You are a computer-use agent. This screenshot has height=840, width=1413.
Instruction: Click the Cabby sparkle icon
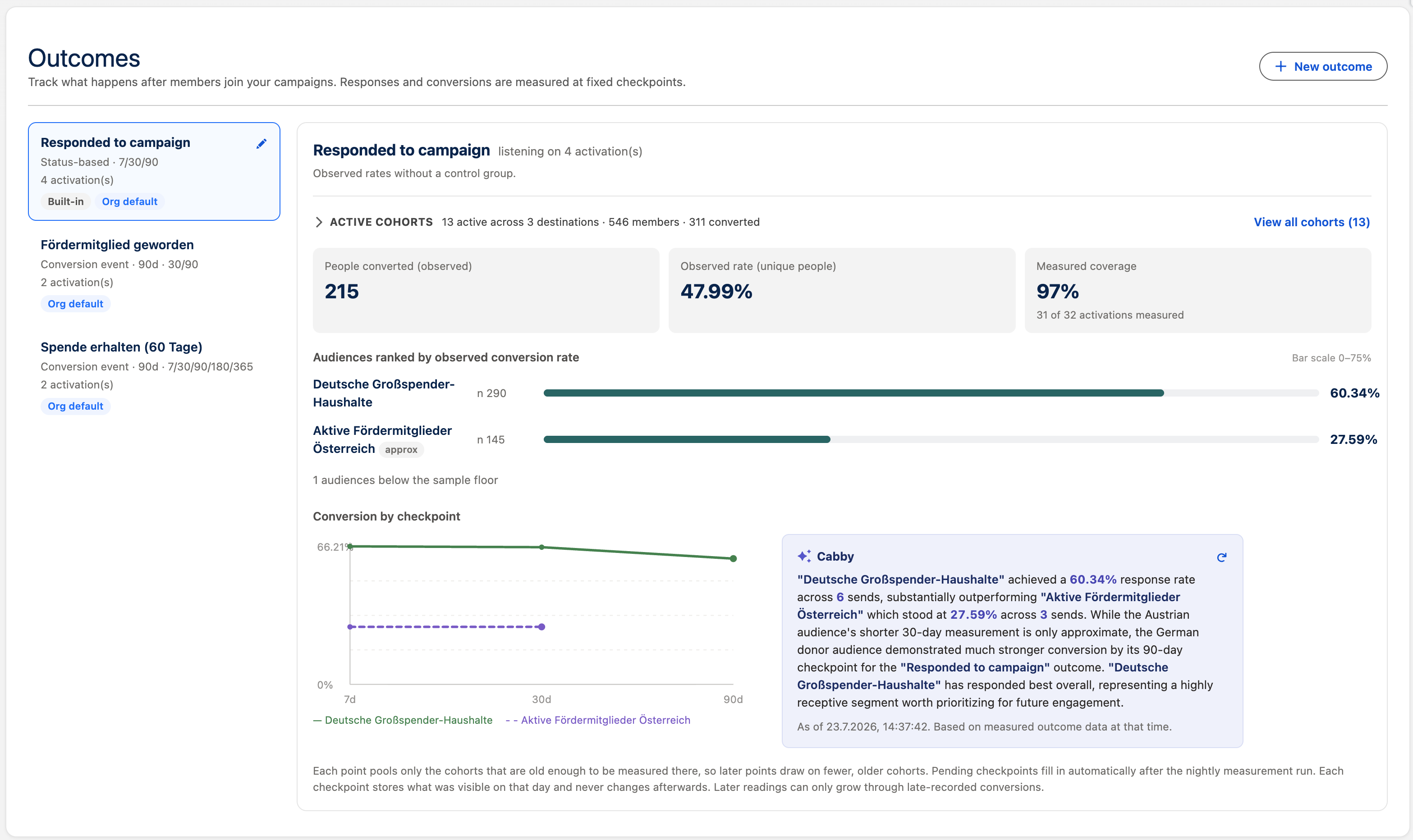pos(804,557)
